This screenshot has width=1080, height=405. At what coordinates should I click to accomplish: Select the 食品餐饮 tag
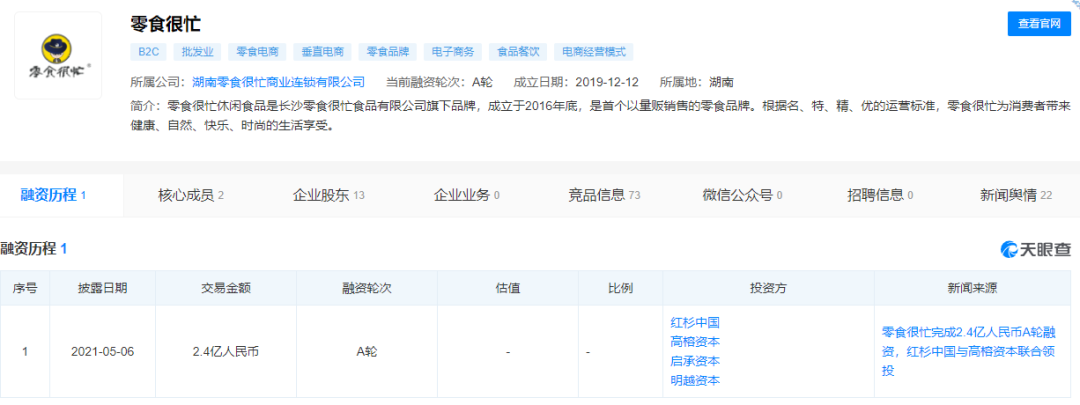click(518, 52)
